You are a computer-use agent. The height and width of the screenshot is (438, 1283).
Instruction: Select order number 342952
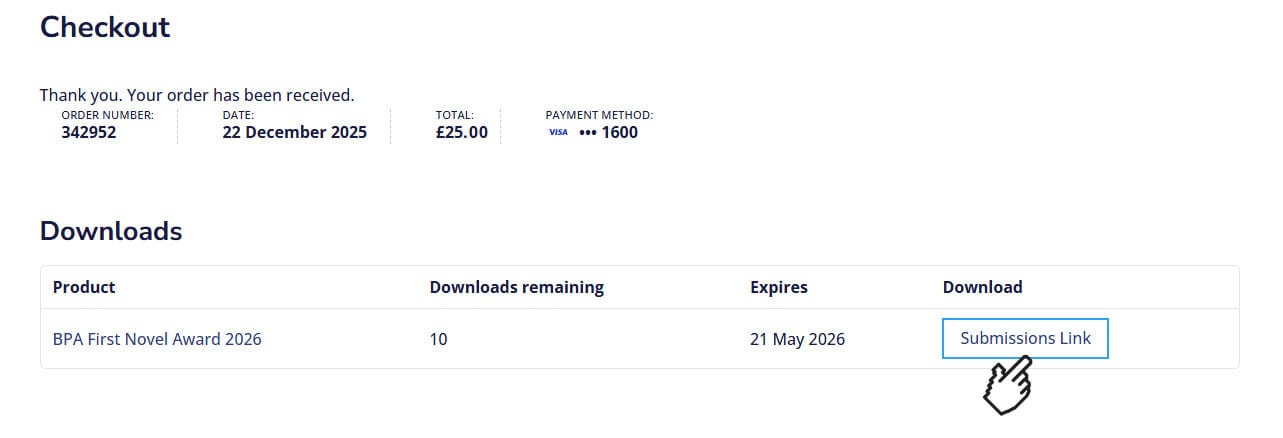(x=89, y=132)
